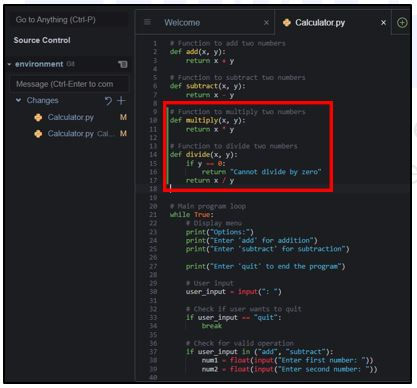The height and width of the screenshot is (388, 417).
Task: Click the print("Options:") line
Action: click(220, 232)
